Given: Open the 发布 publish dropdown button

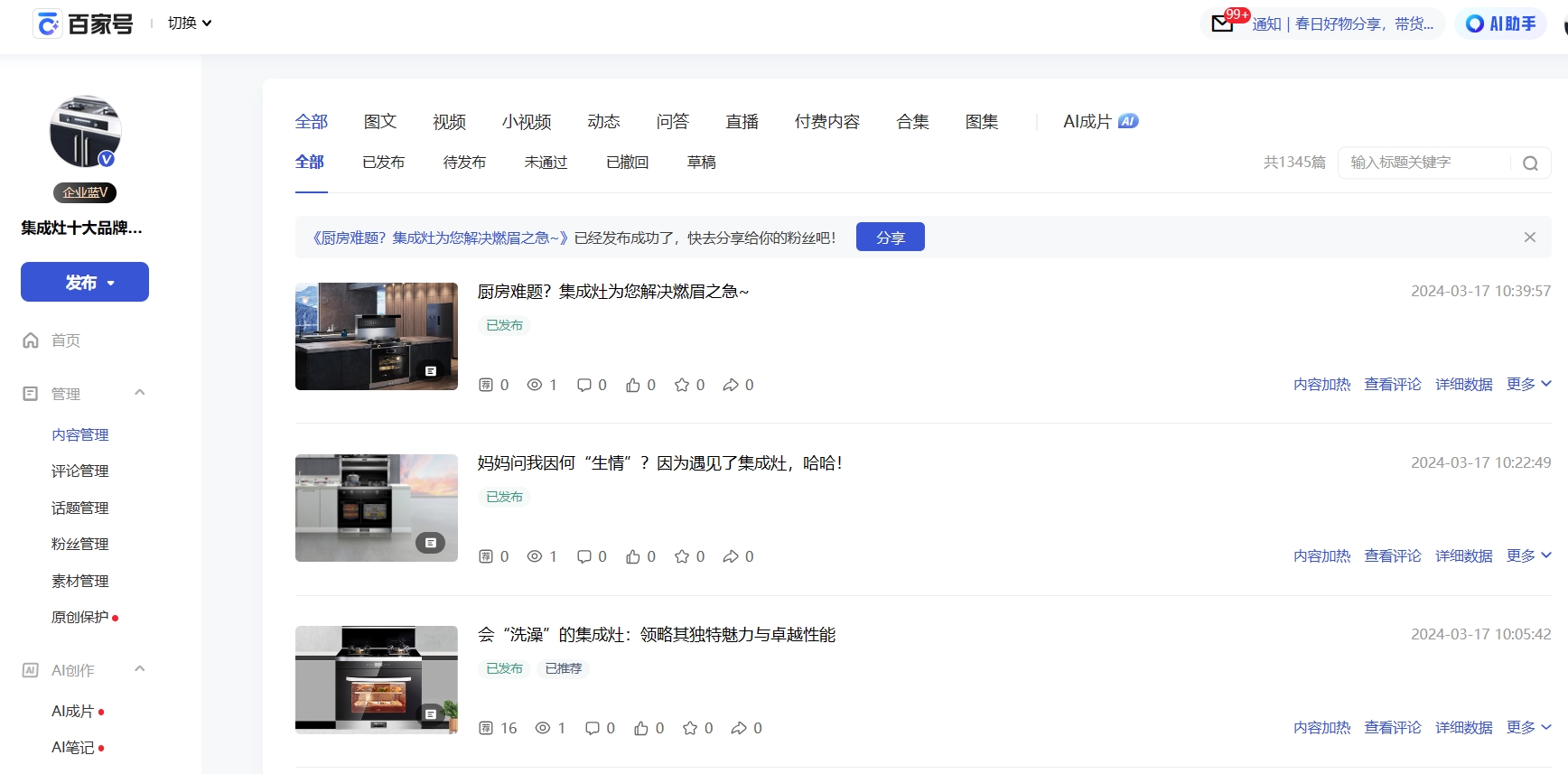Looking at the screenshot, I should [85, 282].
